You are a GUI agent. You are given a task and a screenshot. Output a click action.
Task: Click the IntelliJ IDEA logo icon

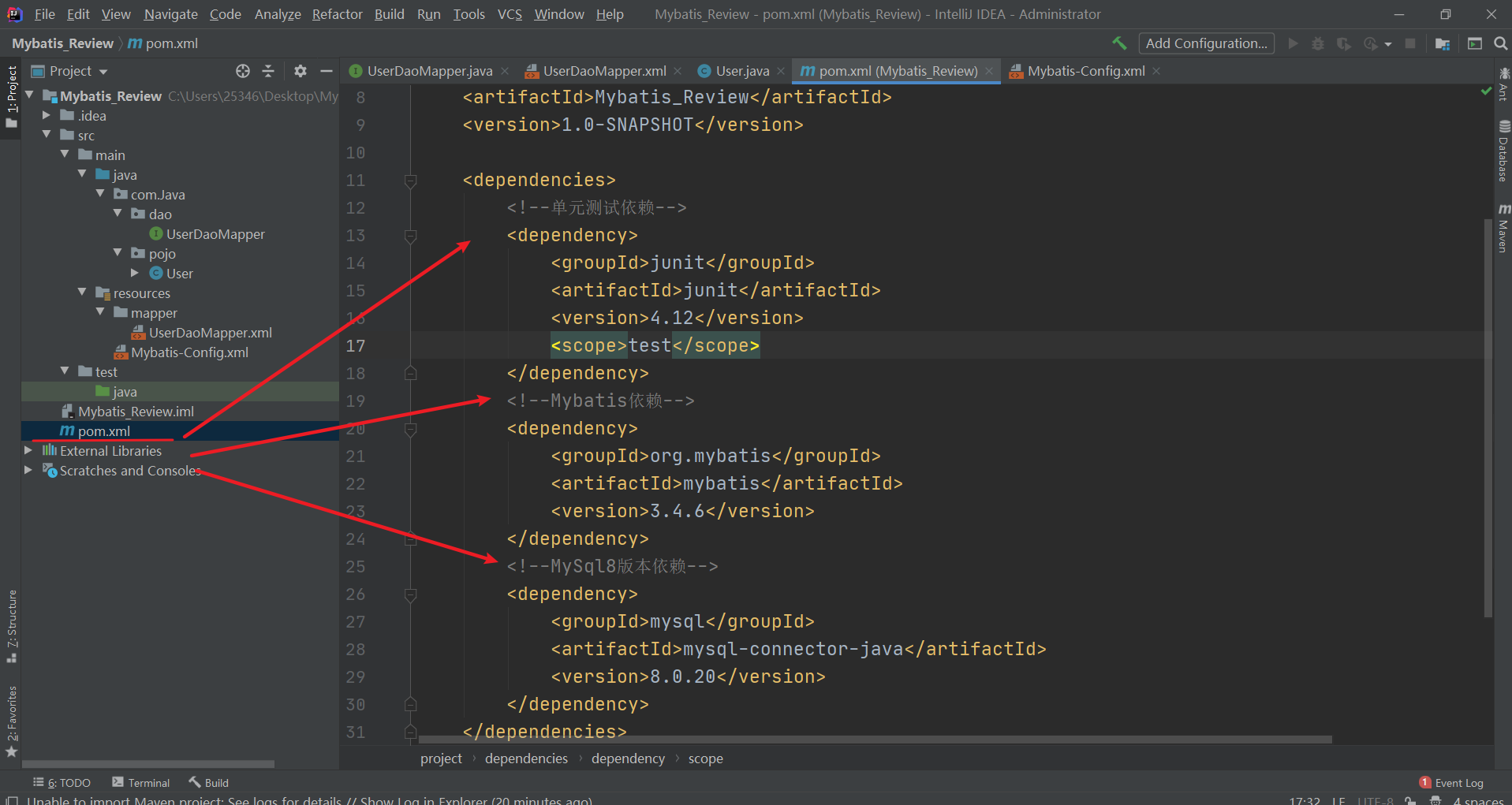[x=15, y=14]
